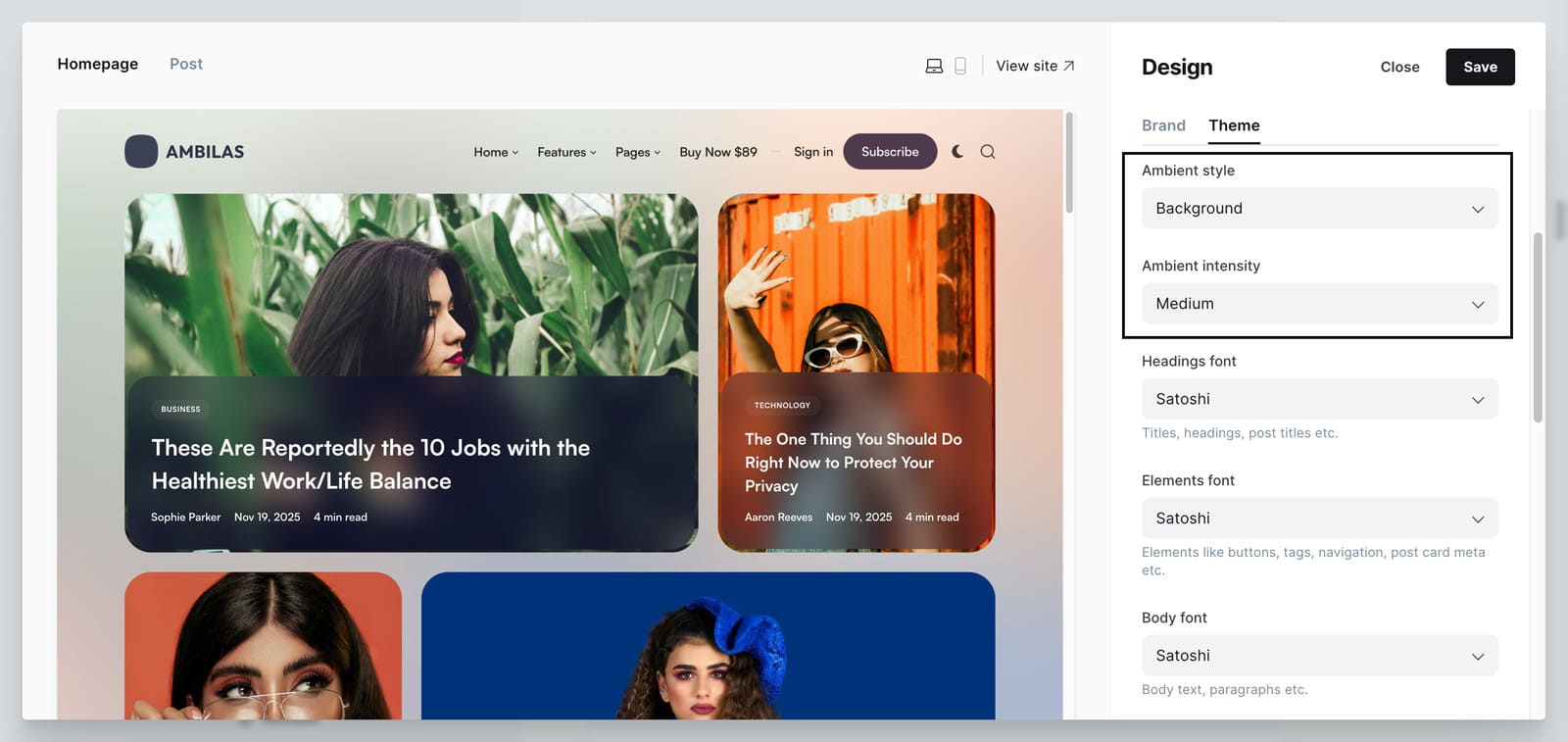Open the Ambient intensity dropdown
Image resolution: width=1568 pixels, height=742 pixels.
click(1319, 304)
